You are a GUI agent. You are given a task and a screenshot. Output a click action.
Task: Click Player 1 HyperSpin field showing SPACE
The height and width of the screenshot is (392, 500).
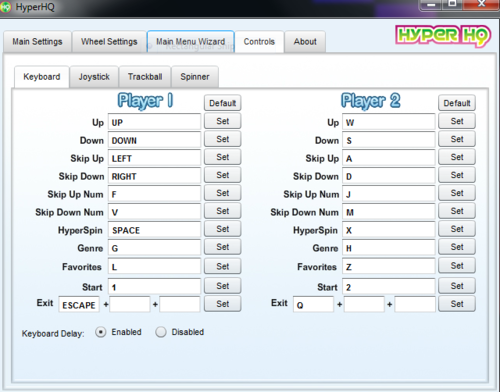point(154,230)
